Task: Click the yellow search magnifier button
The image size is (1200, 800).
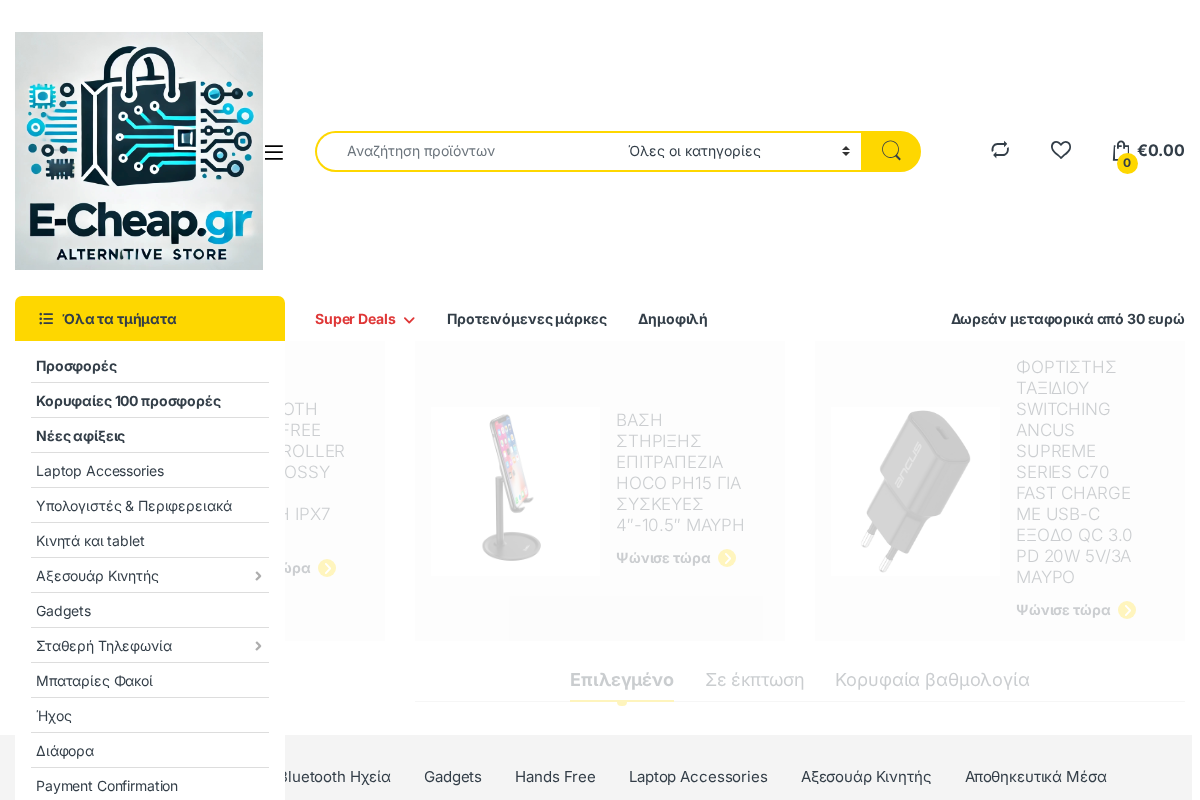Action: 891,151
